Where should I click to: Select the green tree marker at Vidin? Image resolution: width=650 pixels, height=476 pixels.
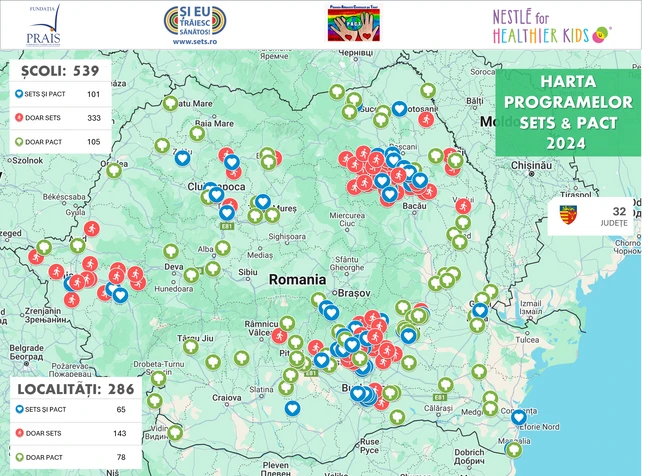pyautogui.click(x=175, y=432)
